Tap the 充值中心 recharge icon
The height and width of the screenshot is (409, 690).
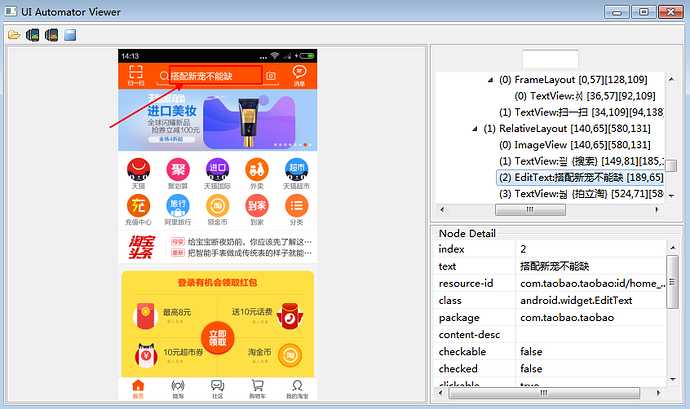point(138,206)
